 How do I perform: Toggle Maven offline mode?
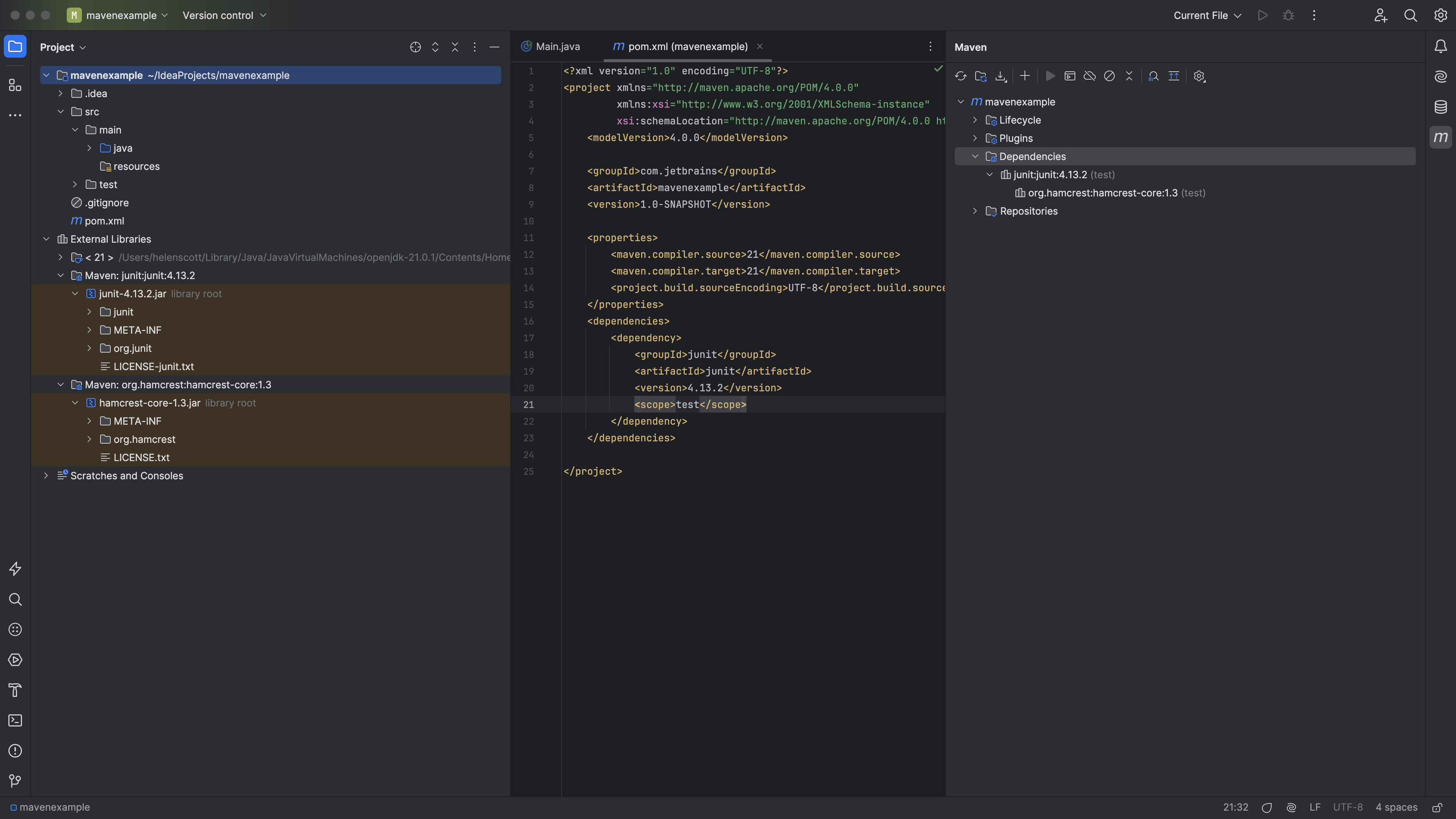coord(1090,76)
